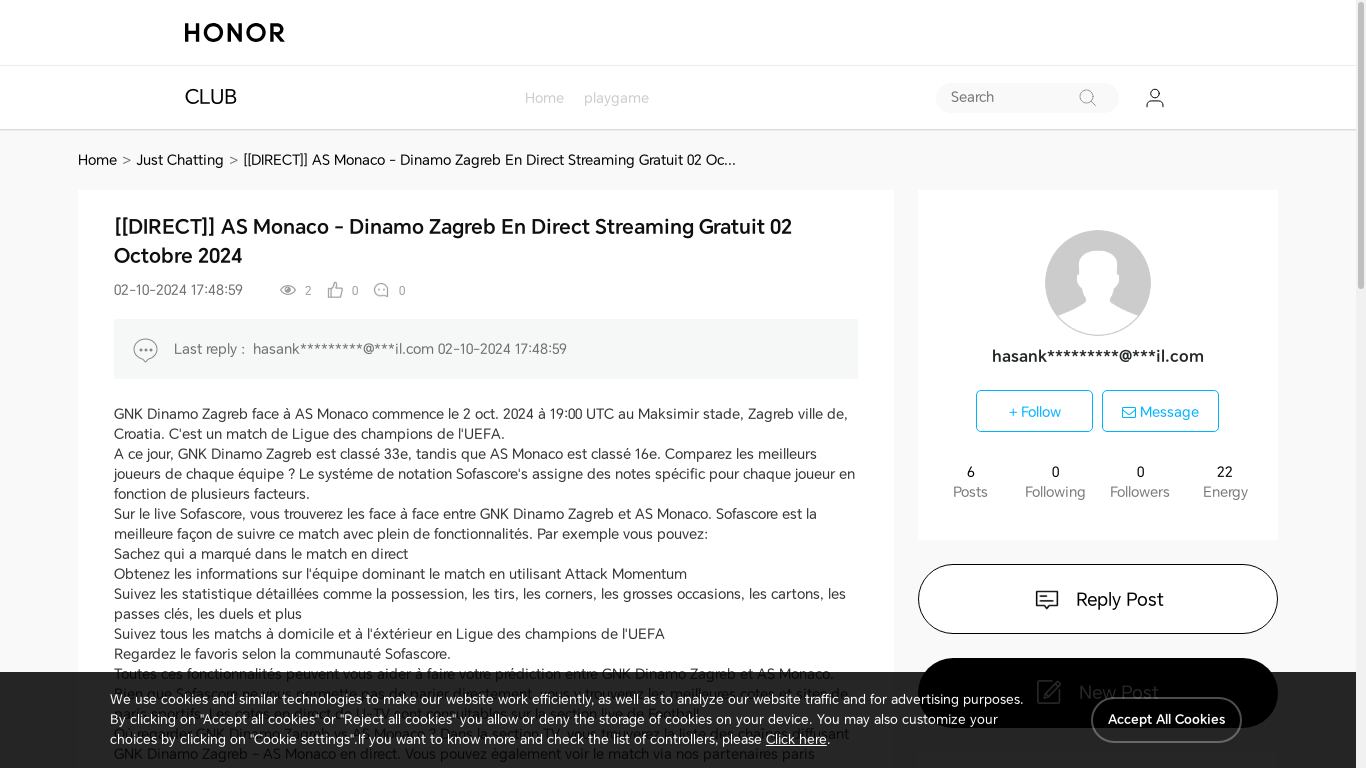The height and width of the screenshot is (768, 1366).
Task: Click the HONOR logo
Action: 234,33
